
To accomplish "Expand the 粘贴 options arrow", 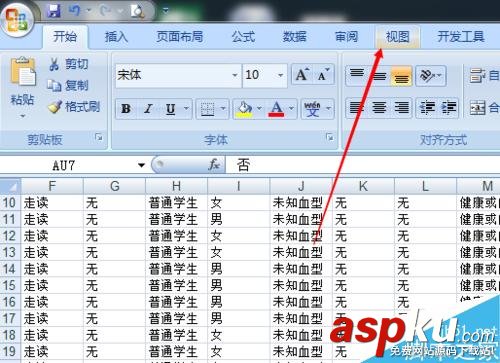I will [x=23, y=116].
